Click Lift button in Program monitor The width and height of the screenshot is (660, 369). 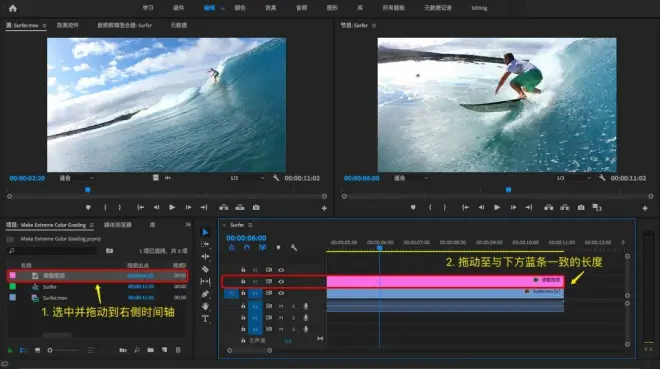coord(548,207)
